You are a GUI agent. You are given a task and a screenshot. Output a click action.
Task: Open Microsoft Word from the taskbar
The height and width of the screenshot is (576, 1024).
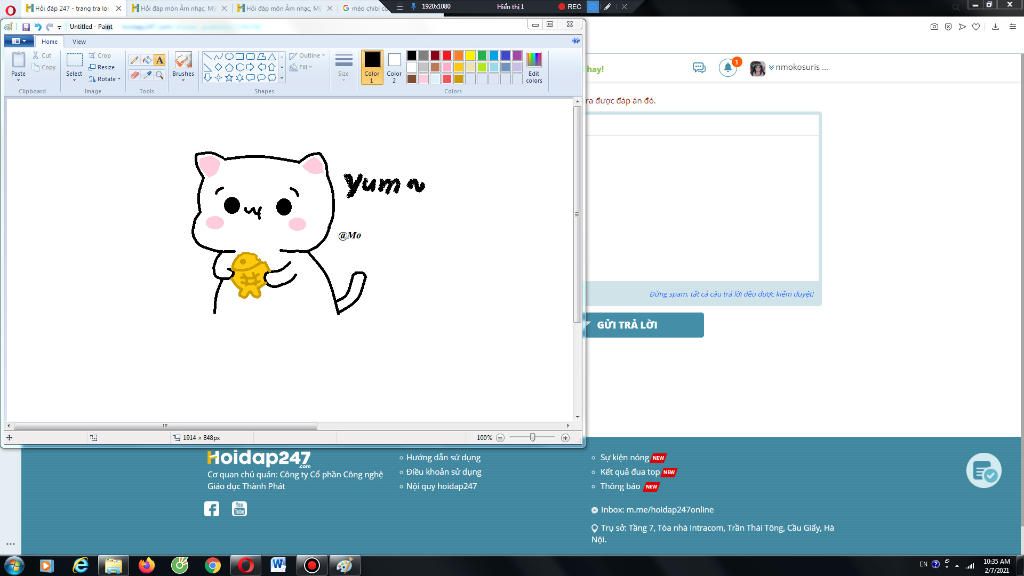click(x=278, y=566)
